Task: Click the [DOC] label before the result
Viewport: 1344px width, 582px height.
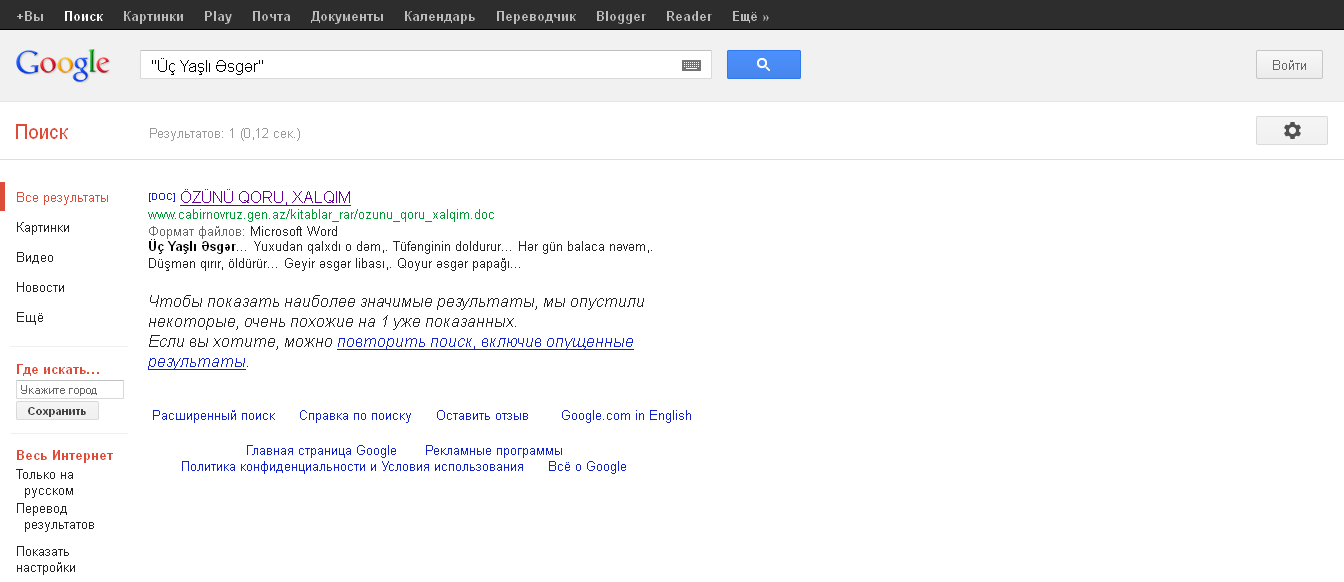Action: point(162,196)
